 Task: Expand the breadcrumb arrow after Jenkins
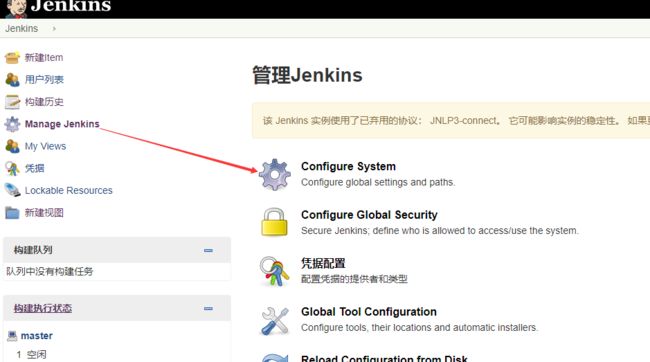click(54, 29)
